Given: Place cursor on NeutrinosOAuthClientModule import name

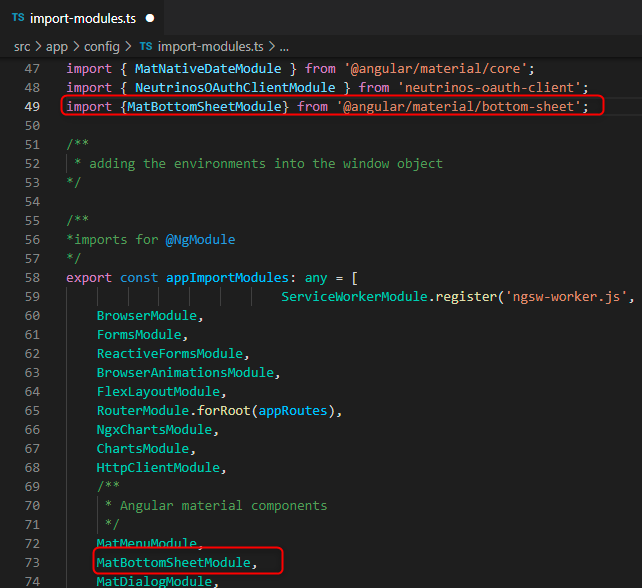Looking at the screenshot, I should click(x=235, y=88).
